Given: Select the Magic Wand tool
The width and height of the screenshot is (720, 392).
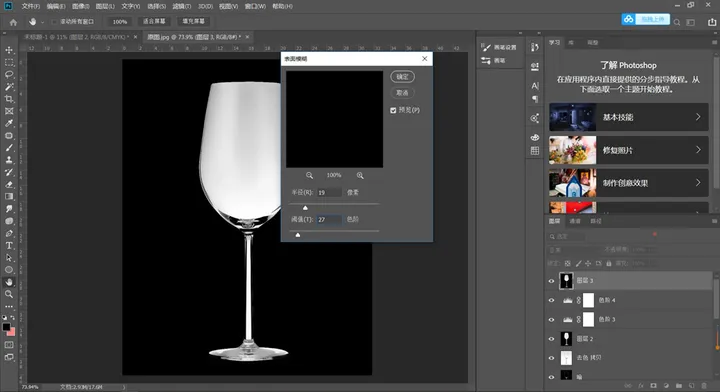Looking at the screenshot, I should [9, 87].
